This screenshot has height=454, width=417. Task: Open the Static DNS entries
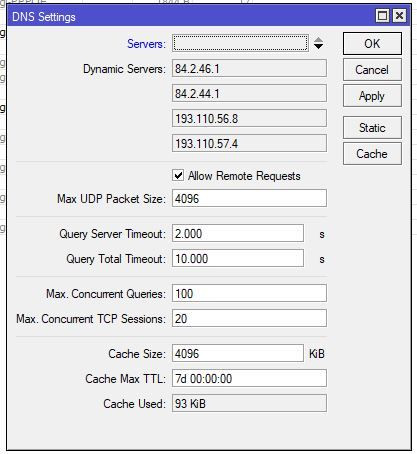point(372,128)
